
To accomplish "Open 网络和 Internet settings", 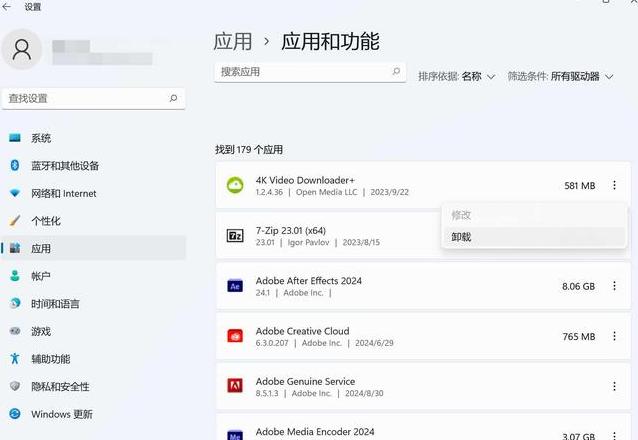I will 93,193.
